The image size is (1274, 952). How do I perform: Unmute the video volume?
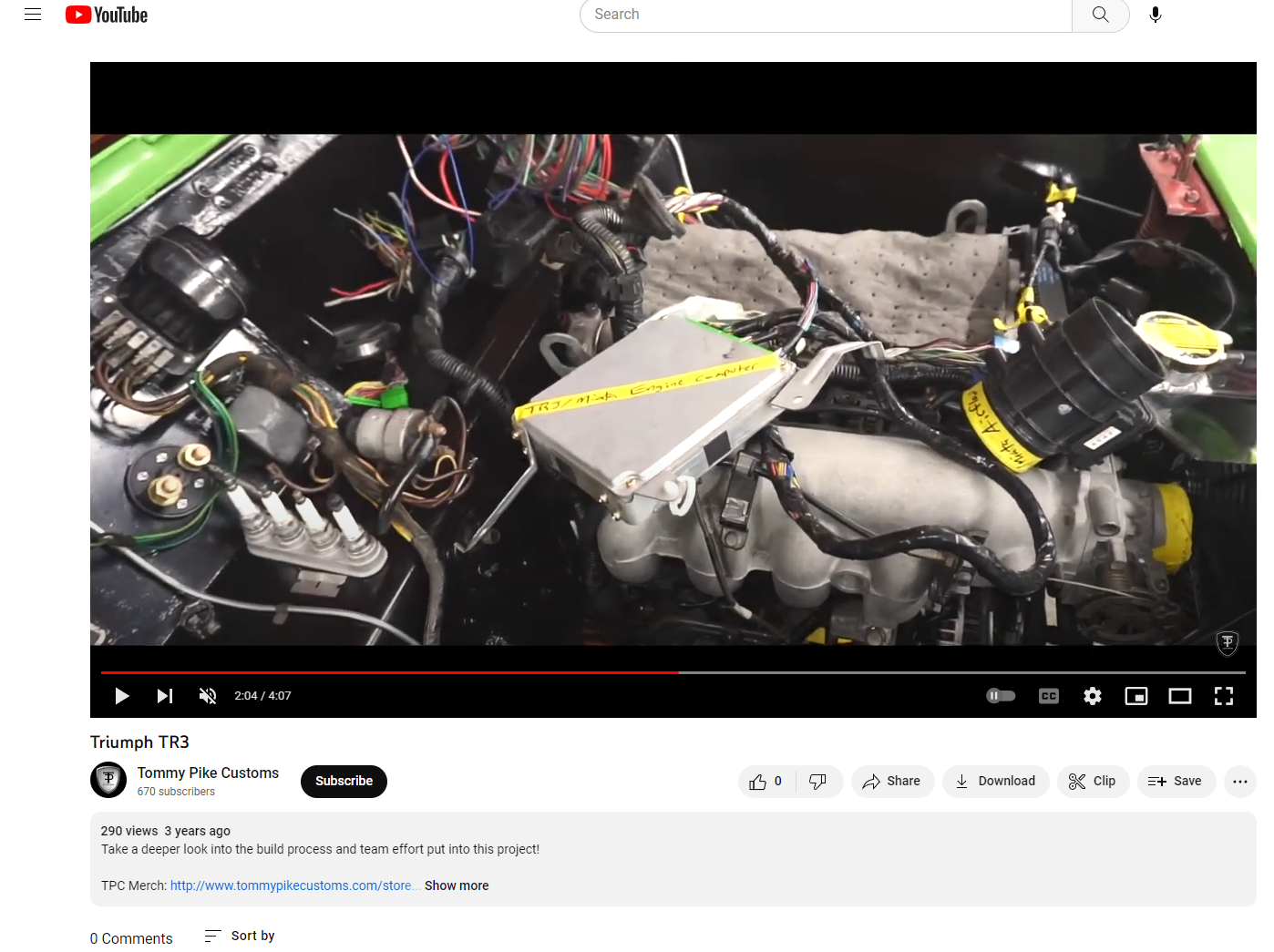(208, 696)
